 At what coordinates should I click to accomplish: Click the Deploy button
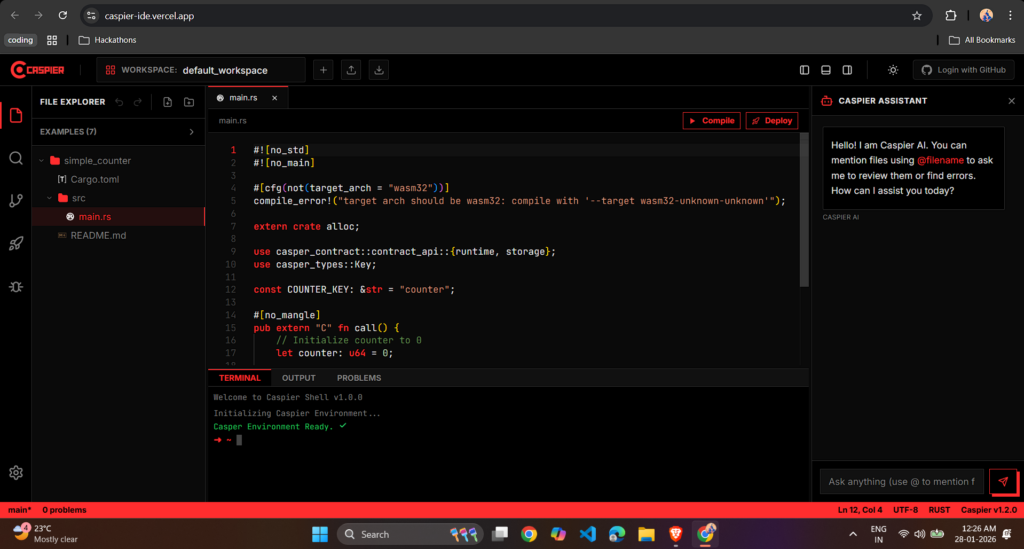771,121
